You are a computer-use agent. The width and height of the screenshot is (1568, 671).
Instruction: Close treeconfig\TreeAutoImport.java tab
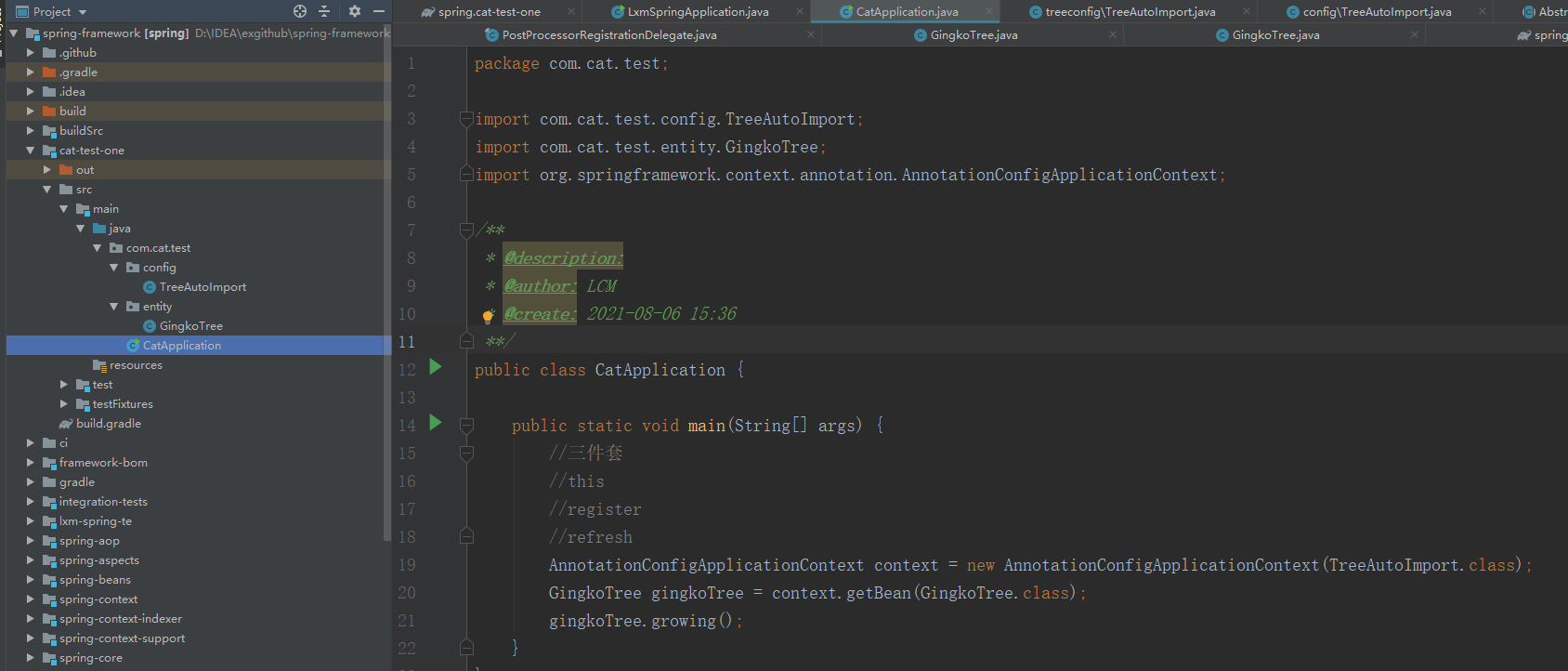click(x=1247, y=11)
